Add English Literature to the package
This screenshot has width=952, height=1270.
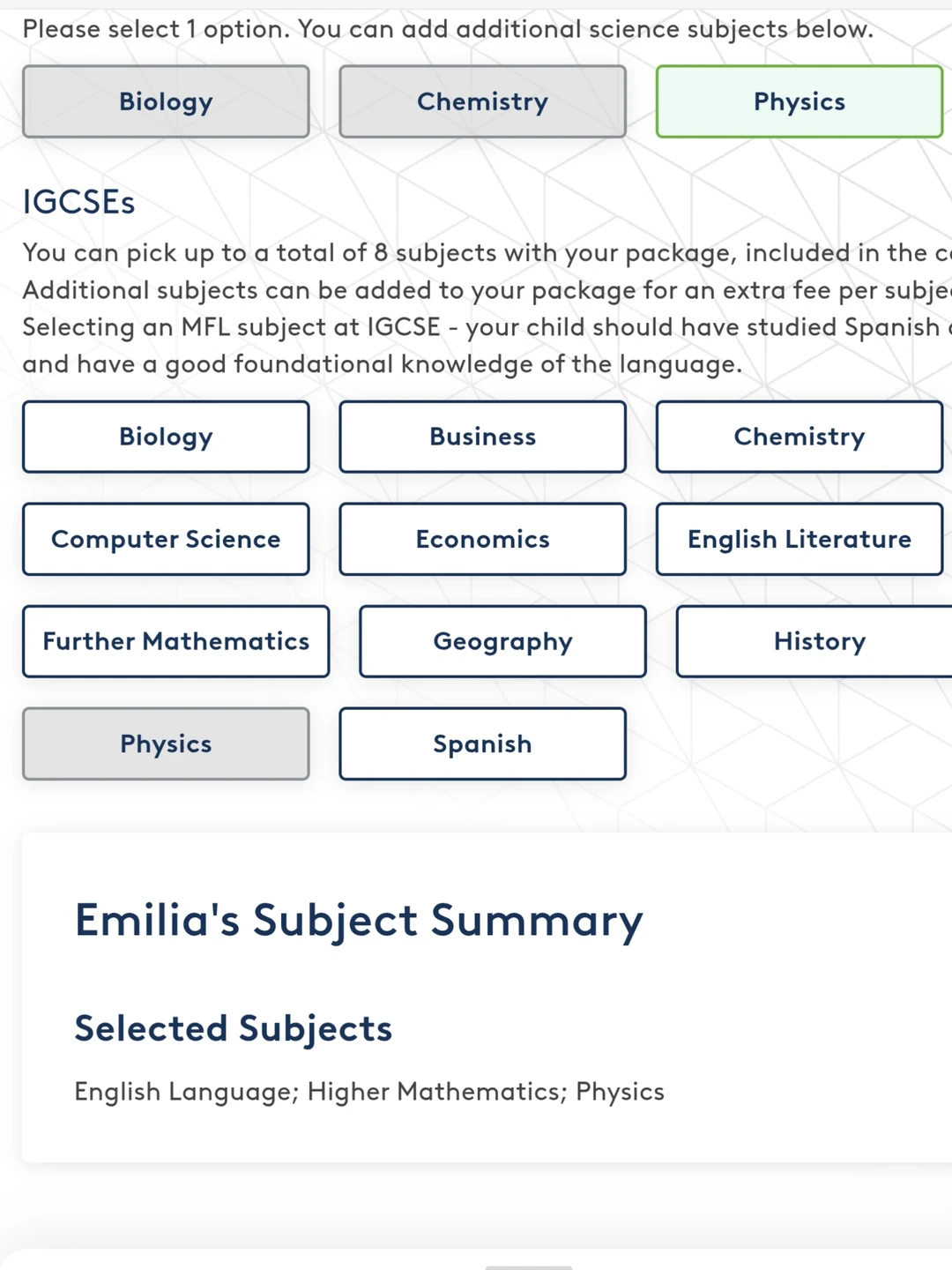tap(799, 539)
